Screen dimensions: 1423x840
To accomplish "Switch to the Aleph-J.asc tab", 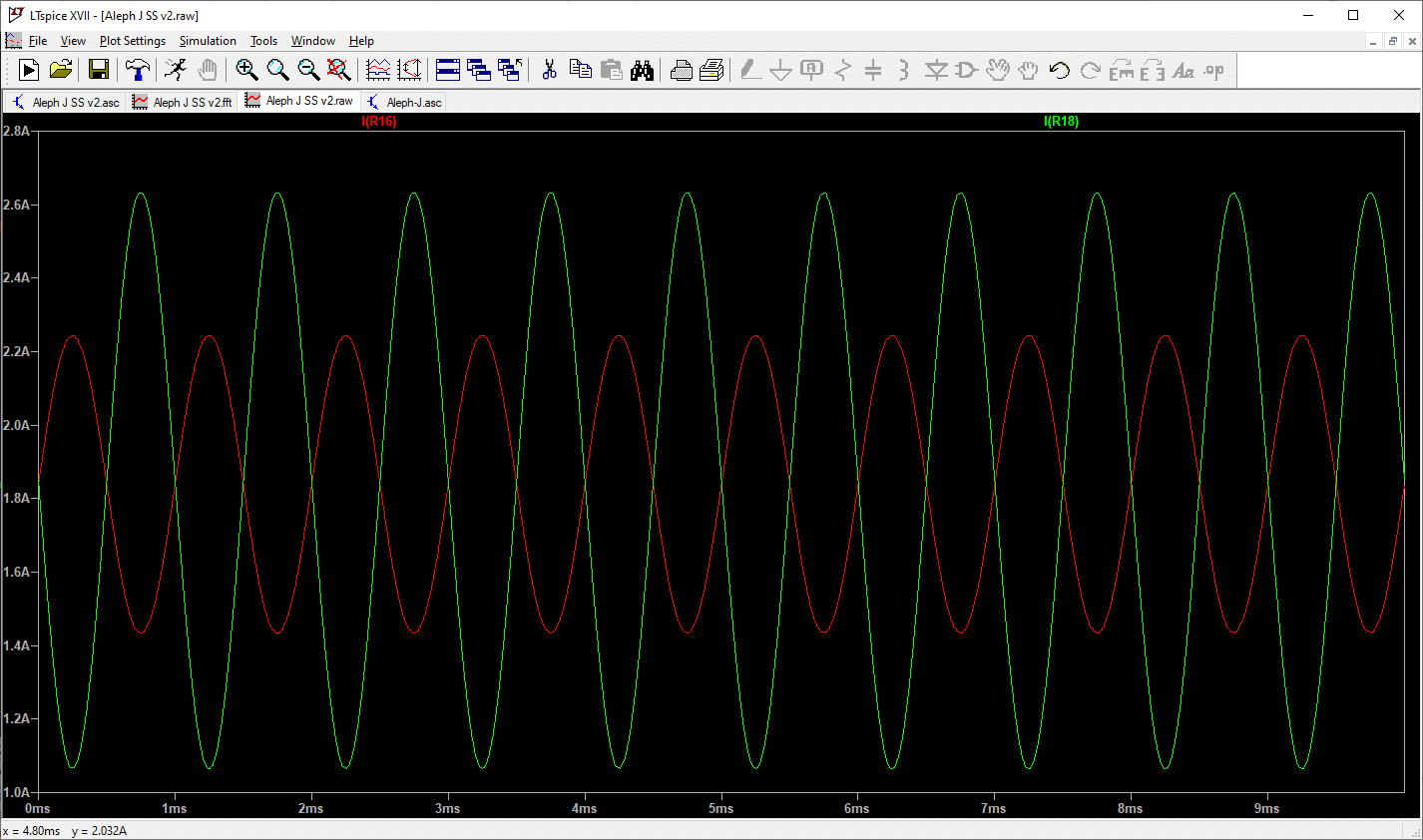I will 404,102.
